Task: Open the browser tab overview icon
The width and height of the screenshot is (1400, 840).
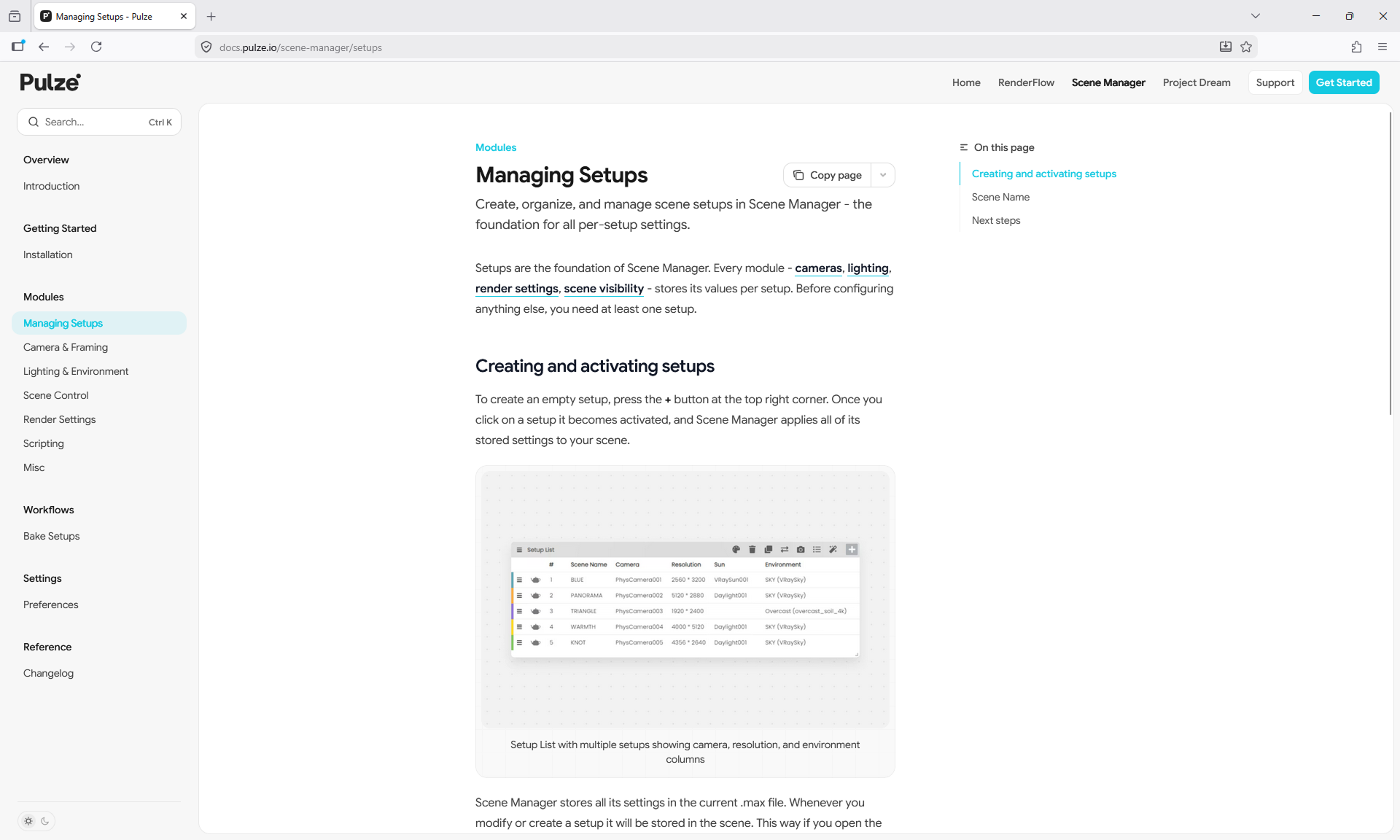Action: click(15, 16)
